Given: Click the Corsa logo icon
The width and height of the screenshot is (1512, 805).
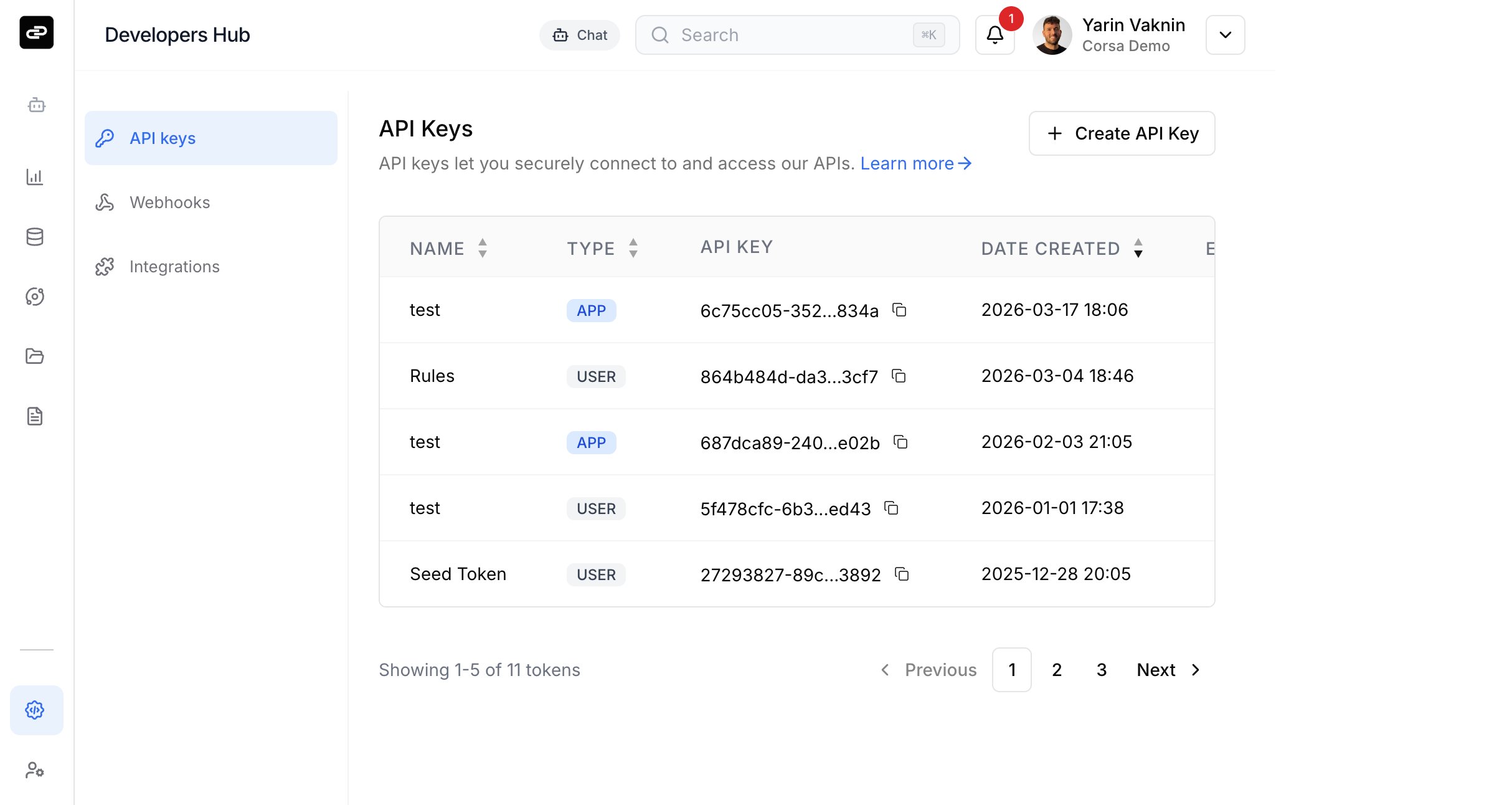Looking at the screenshot, I should (36, 32).
